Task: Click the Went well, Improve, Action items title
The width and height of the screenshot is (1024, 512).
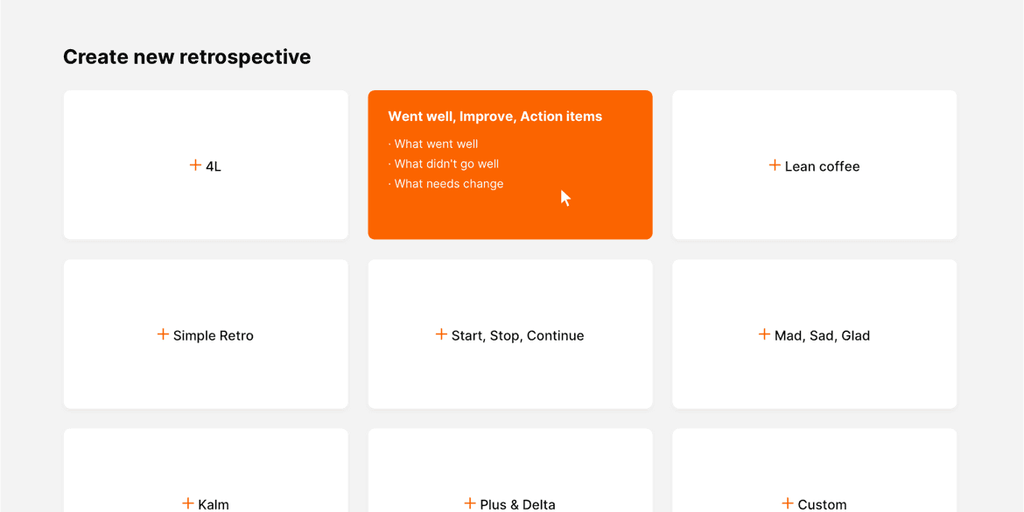Action: (495, 116)
